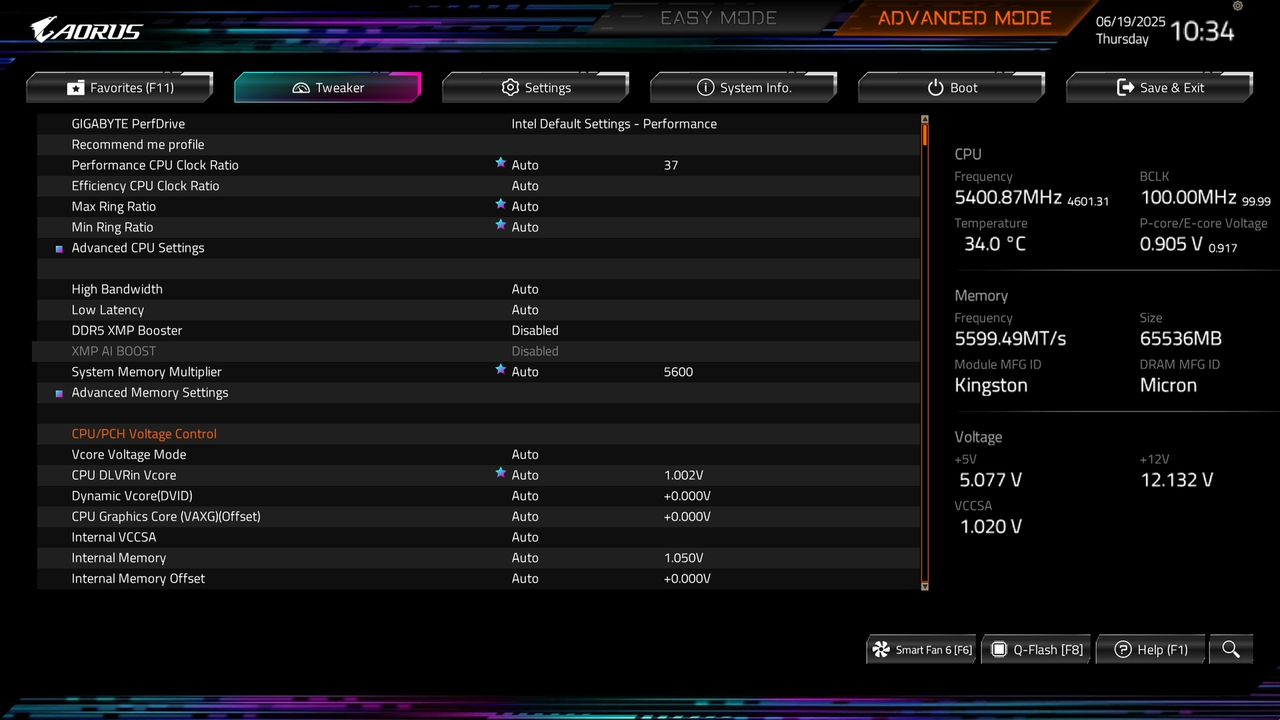Click the Memory Frequency 5599.49MT/s reading
The image size is (1280, 720).
[x=1010, y=338]
